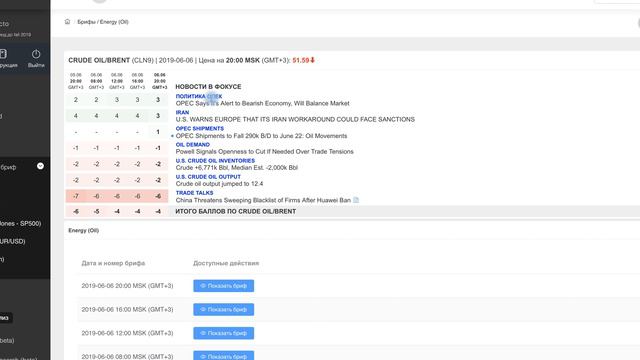Select the Energy (Oil) tab label
This screenshot has width=640, height=360.
coord(84,230)
